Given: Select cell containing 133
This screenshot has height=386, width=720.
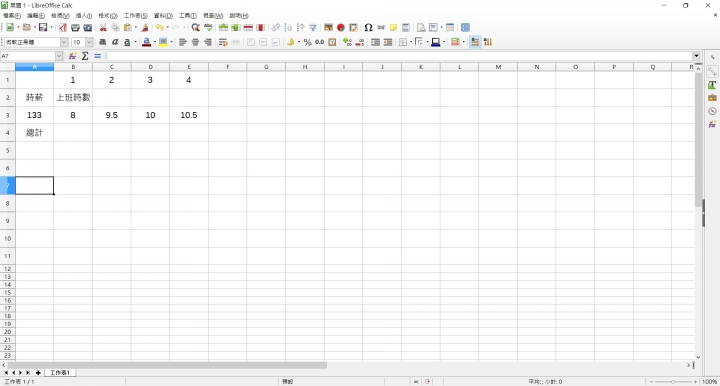Looking at the screenshot, I should (x=34, y=115).
